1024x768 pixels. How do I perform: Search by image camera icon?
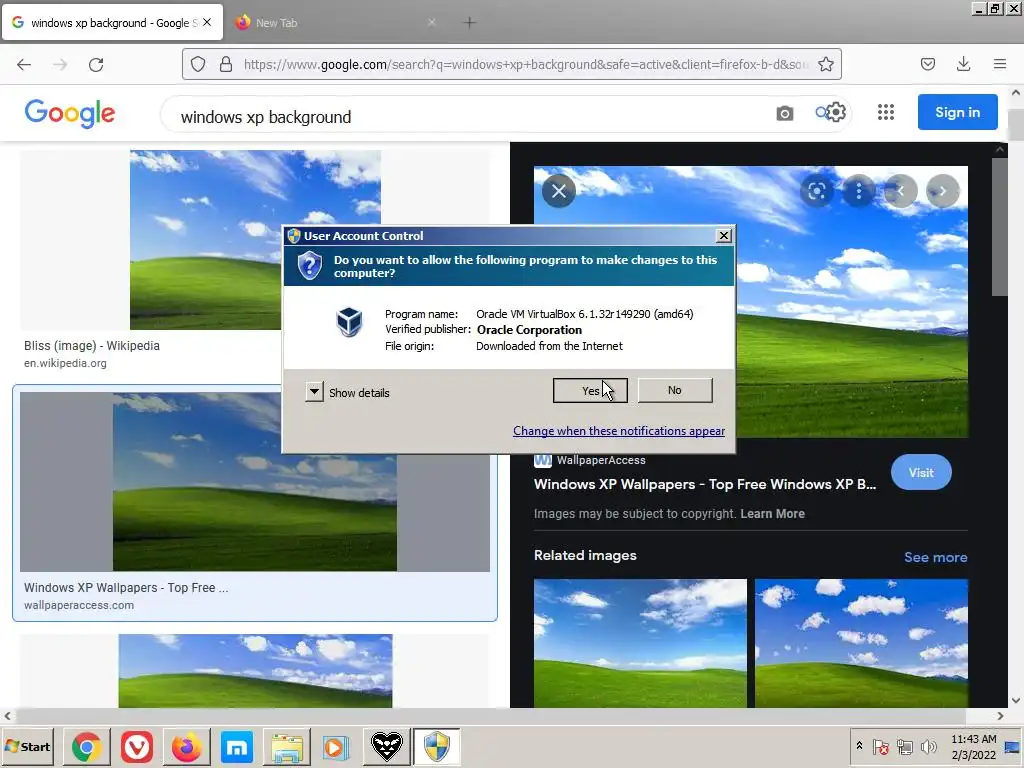click(x=785, y=114)
